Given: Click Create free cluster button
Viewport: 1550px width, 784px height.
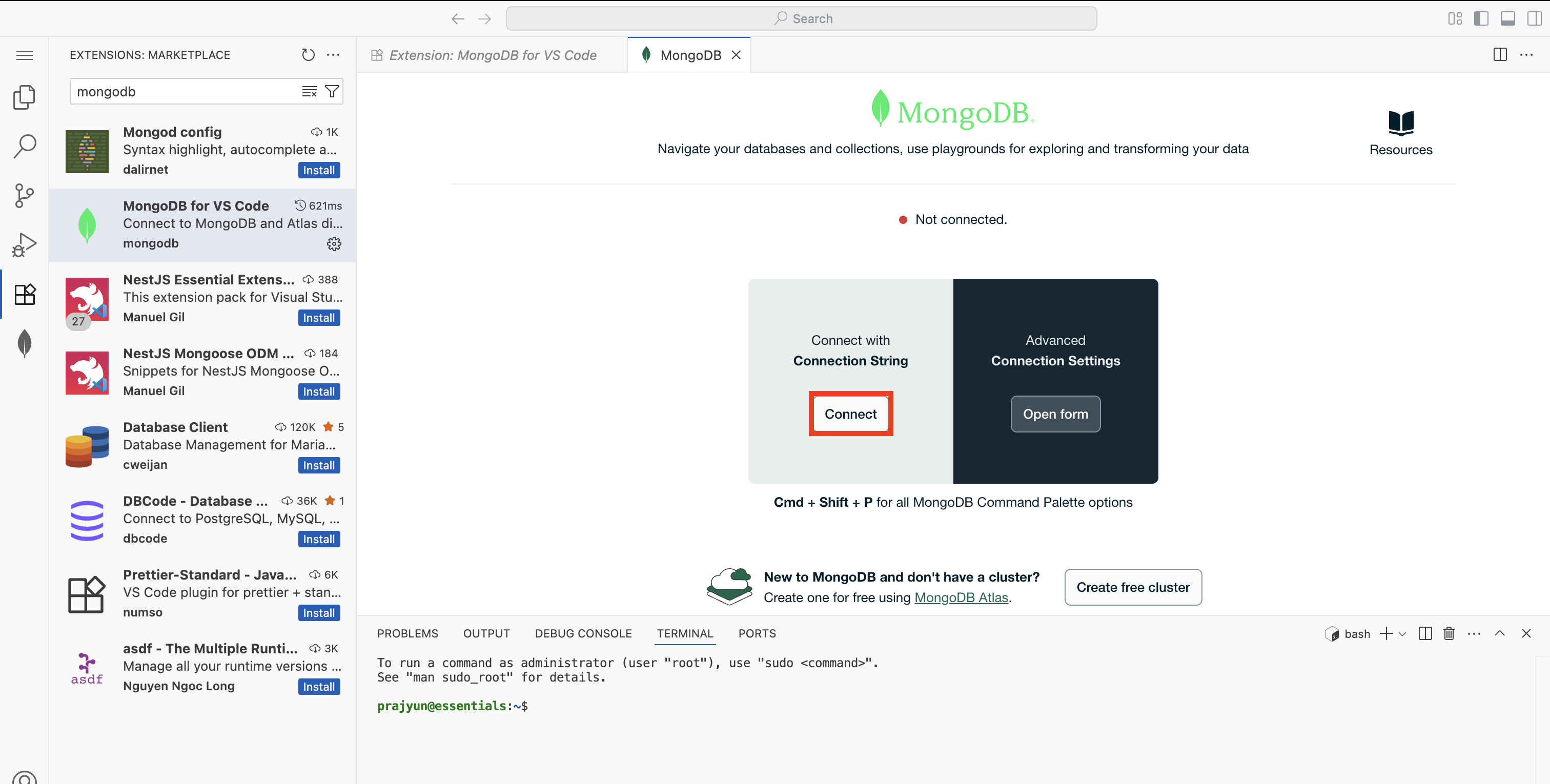Looking at the screenshot, I should click(x=1133, y=587).
